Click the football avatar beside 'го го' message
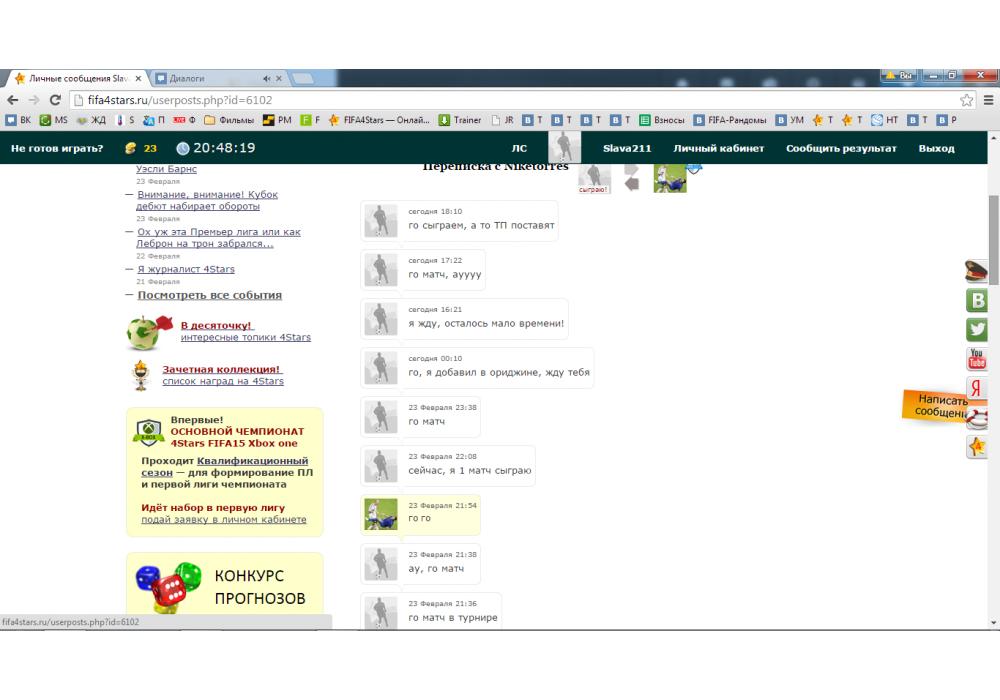The image size is (1000, 700). click(381, 514)
